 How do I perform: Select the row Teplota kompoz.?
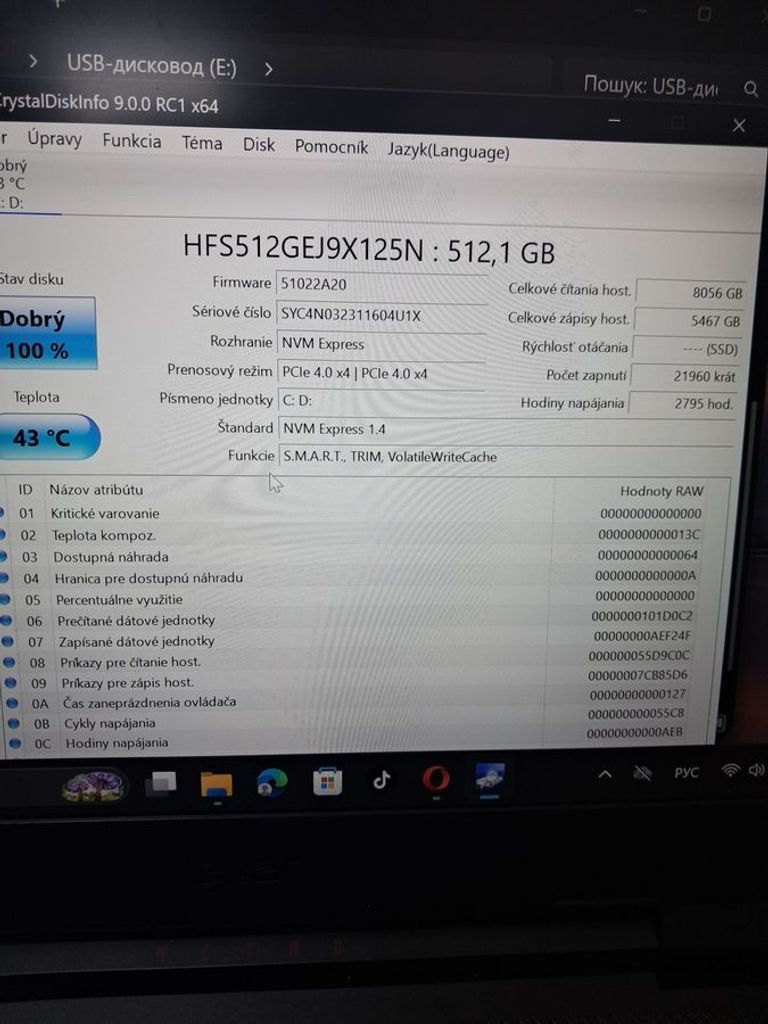[x=353, y=535]
